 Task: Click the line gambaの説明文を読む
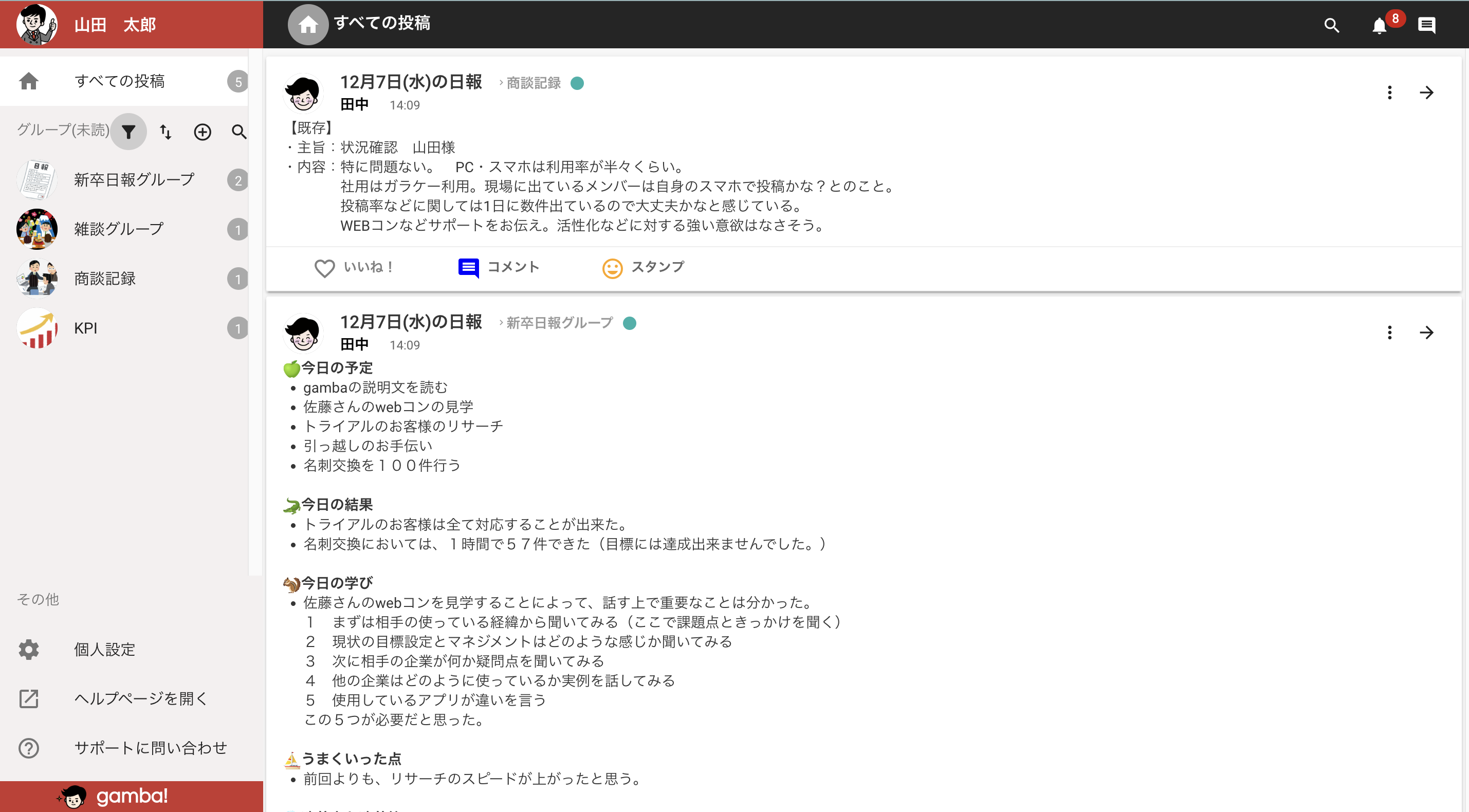[375, 387]
